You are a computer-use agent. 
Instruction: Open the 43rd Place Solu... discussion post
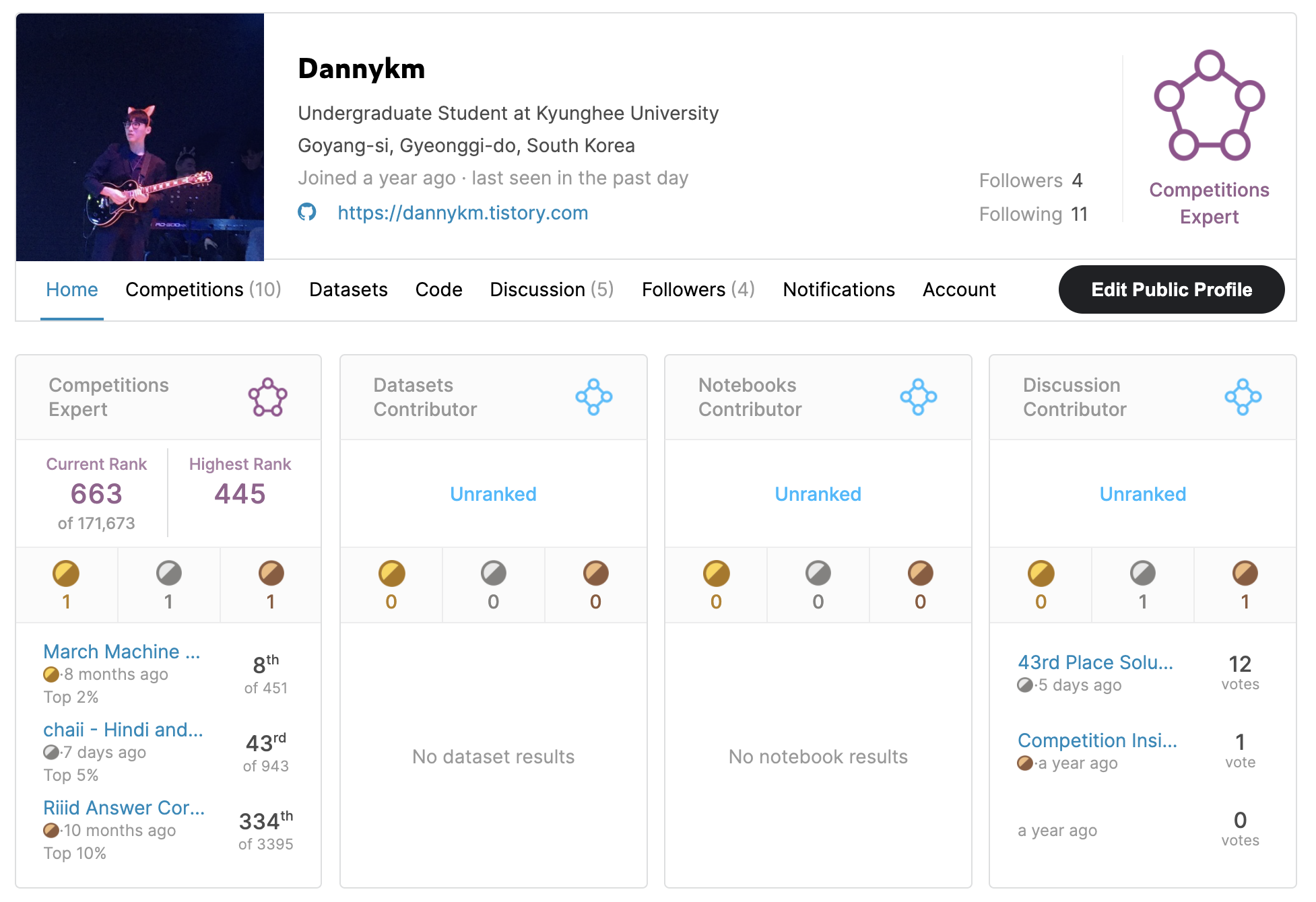1095,662
